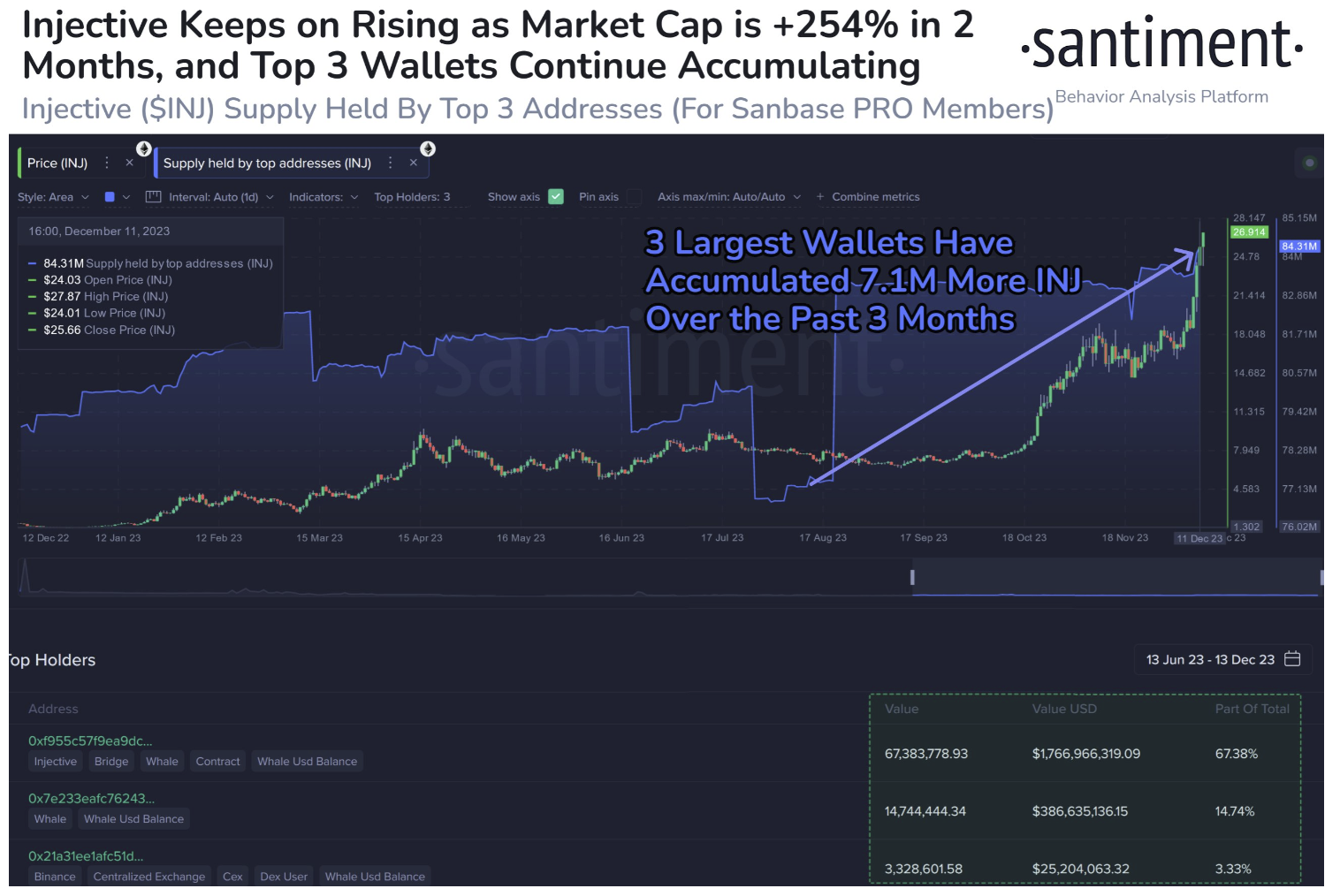Click the Dex User label tag
Viewport: 1340px width, 896px height.
(284, 877)
